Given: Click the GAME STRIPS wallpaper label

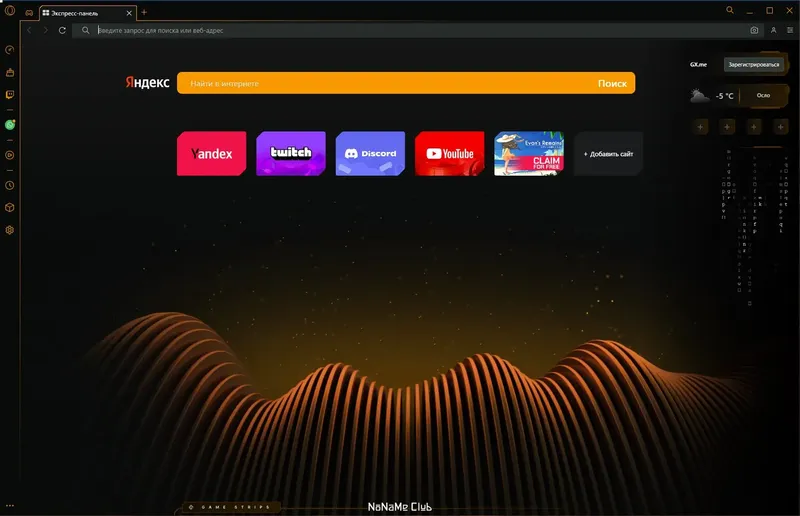Looking at the screenshot, I should pos(231,507).
